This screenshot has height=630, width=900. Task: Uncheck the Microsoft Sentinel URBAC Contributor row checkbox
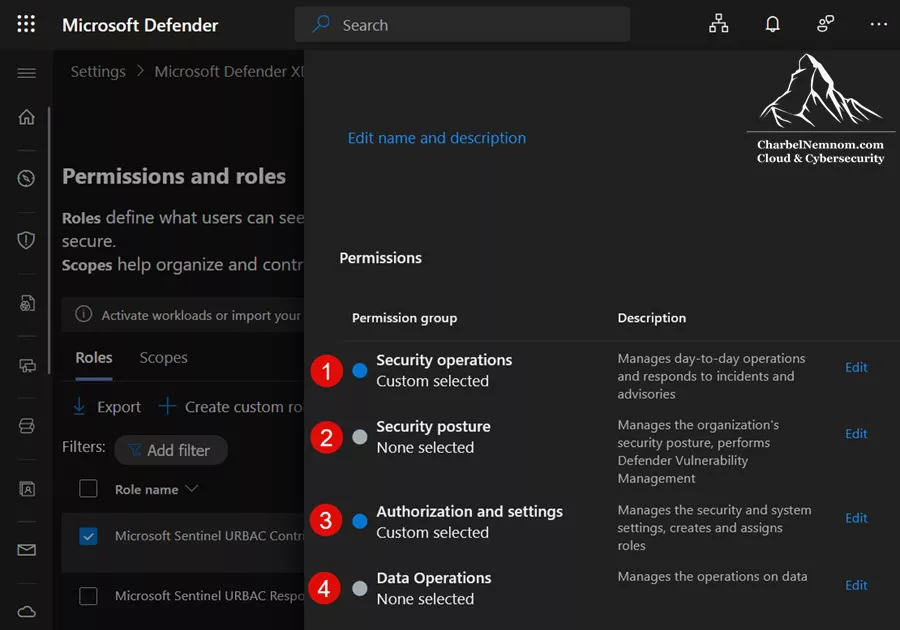coord(88,536)
